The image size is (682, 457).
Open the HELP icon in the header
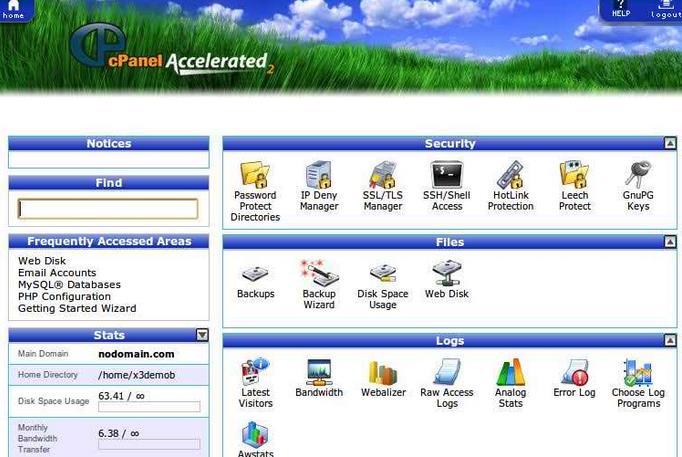tap(621, 9)
